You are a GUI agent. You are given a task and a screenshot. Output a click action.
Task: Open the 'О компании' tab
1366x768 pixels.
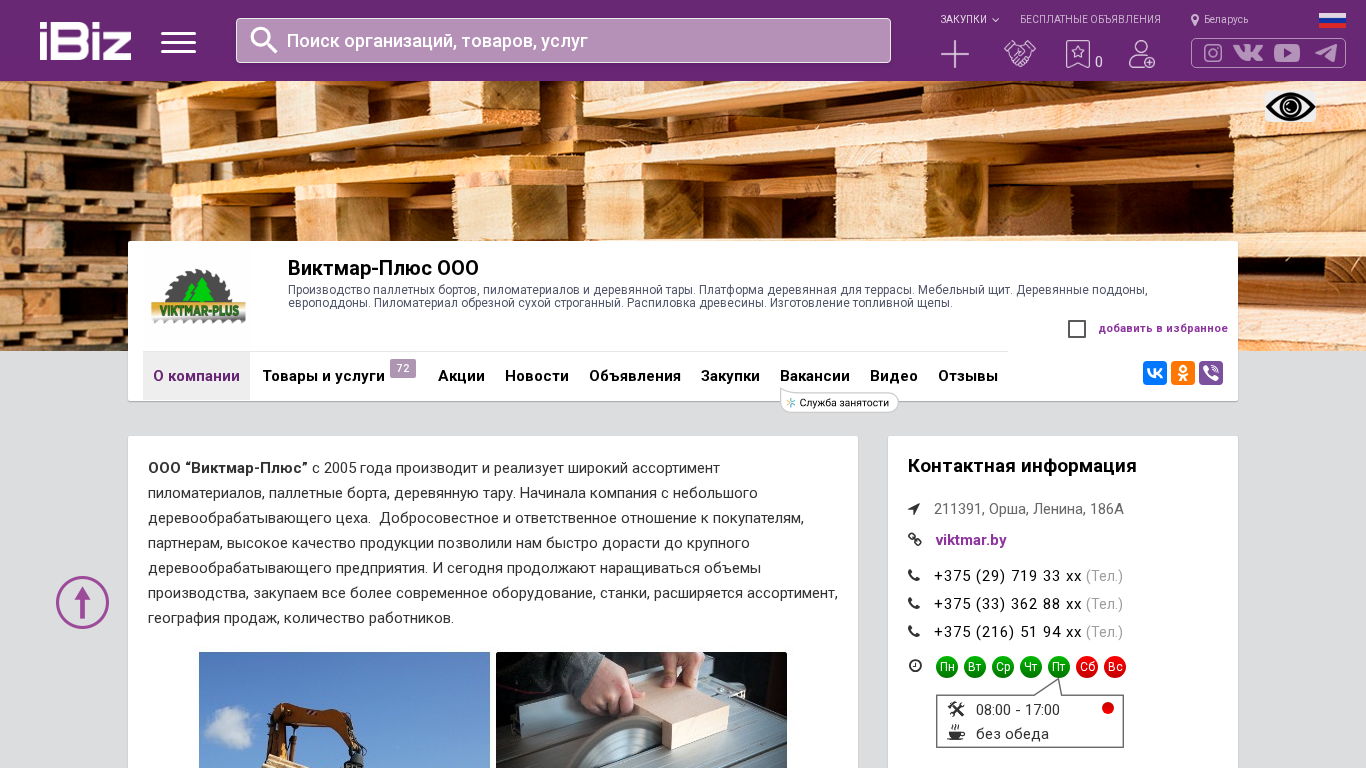(196, 376)
